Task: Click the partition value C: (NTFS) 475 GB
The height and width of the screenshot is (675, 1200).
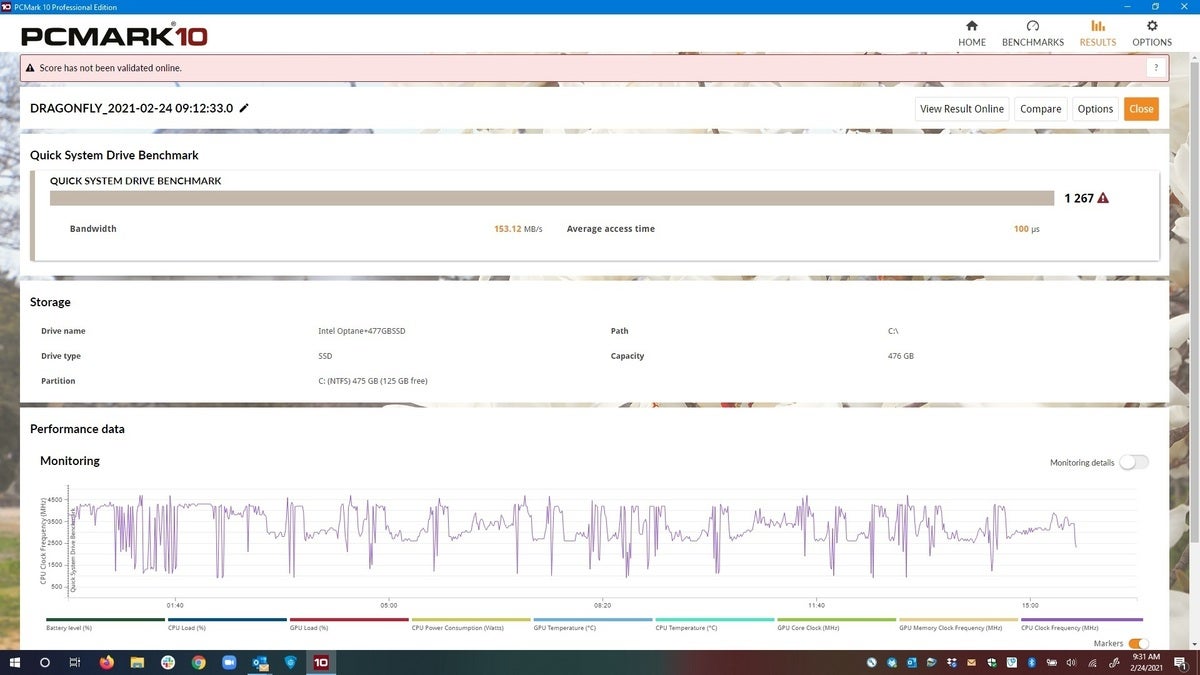Action: 373,381
